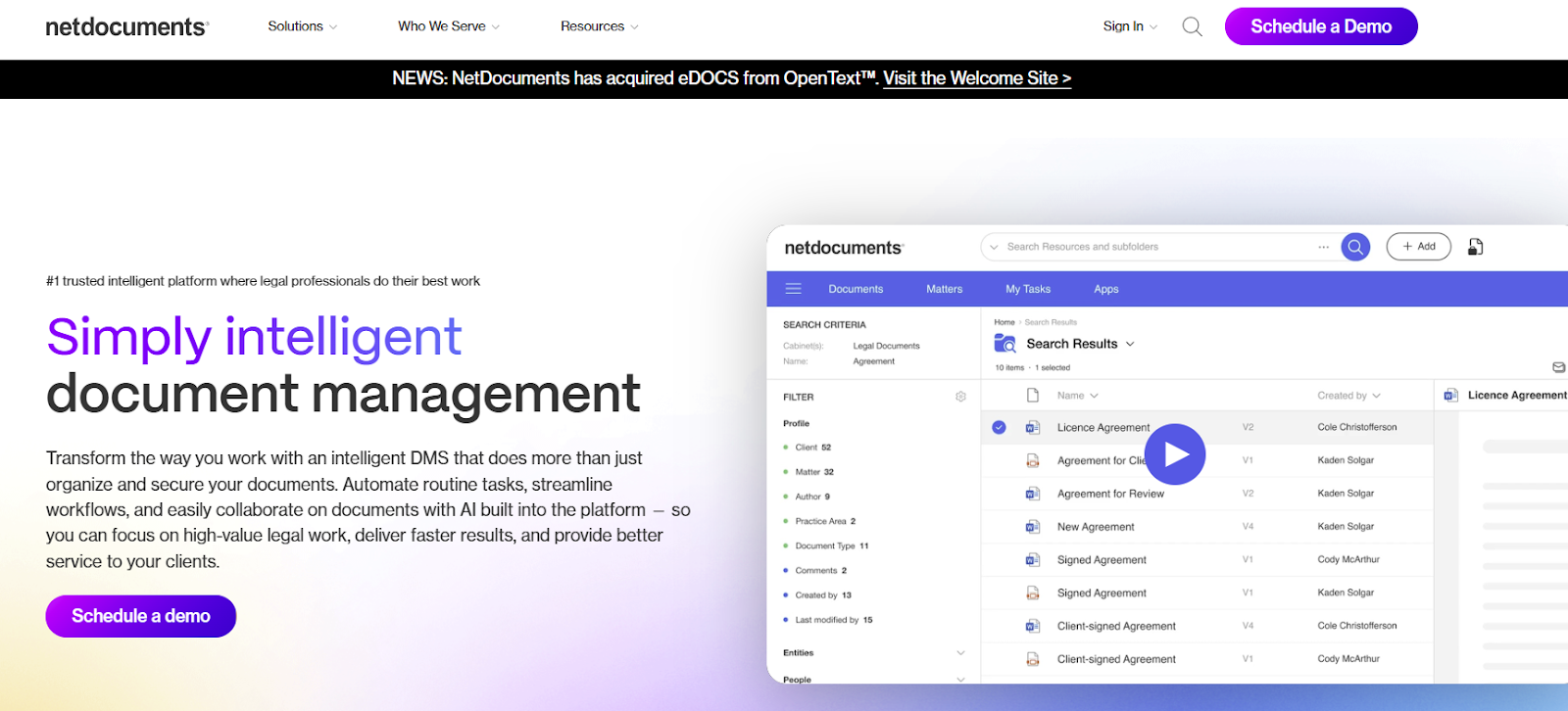Sort by the Name column header

pyautogui.click(x=1077, y=396)
